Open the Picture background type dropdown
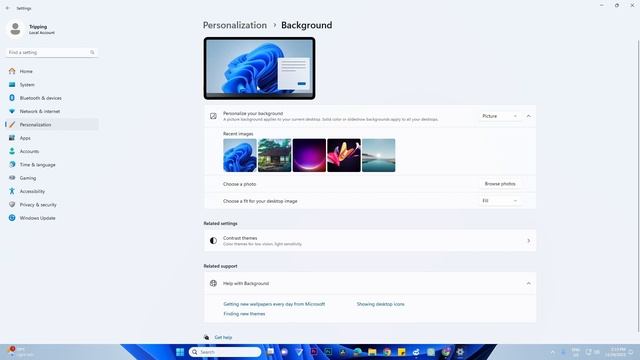This screenshot has width=640, height=360. pyautogui.click(x=499, y=116)
